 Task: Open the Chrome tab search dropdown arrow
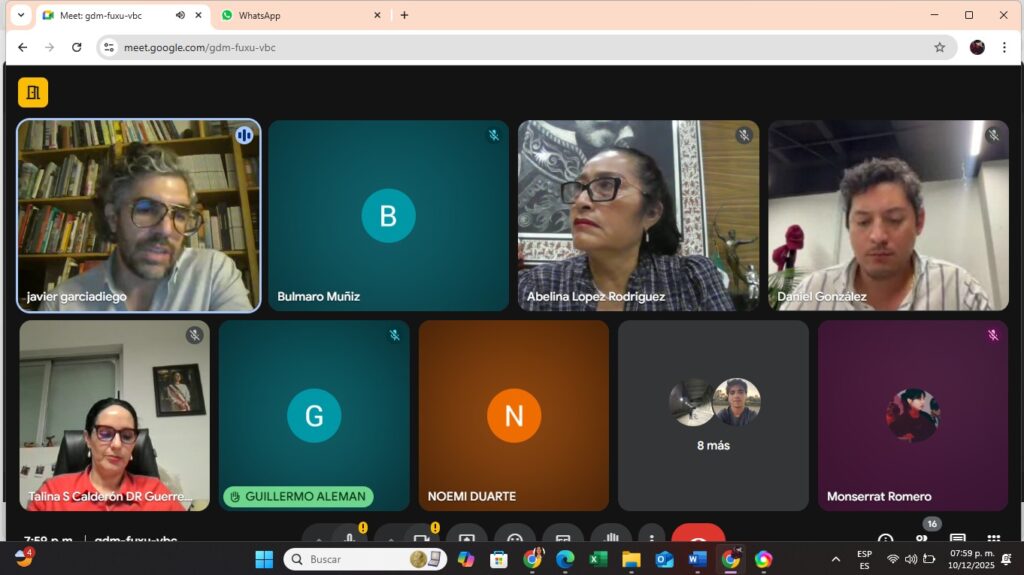click(x=21, y=15)
